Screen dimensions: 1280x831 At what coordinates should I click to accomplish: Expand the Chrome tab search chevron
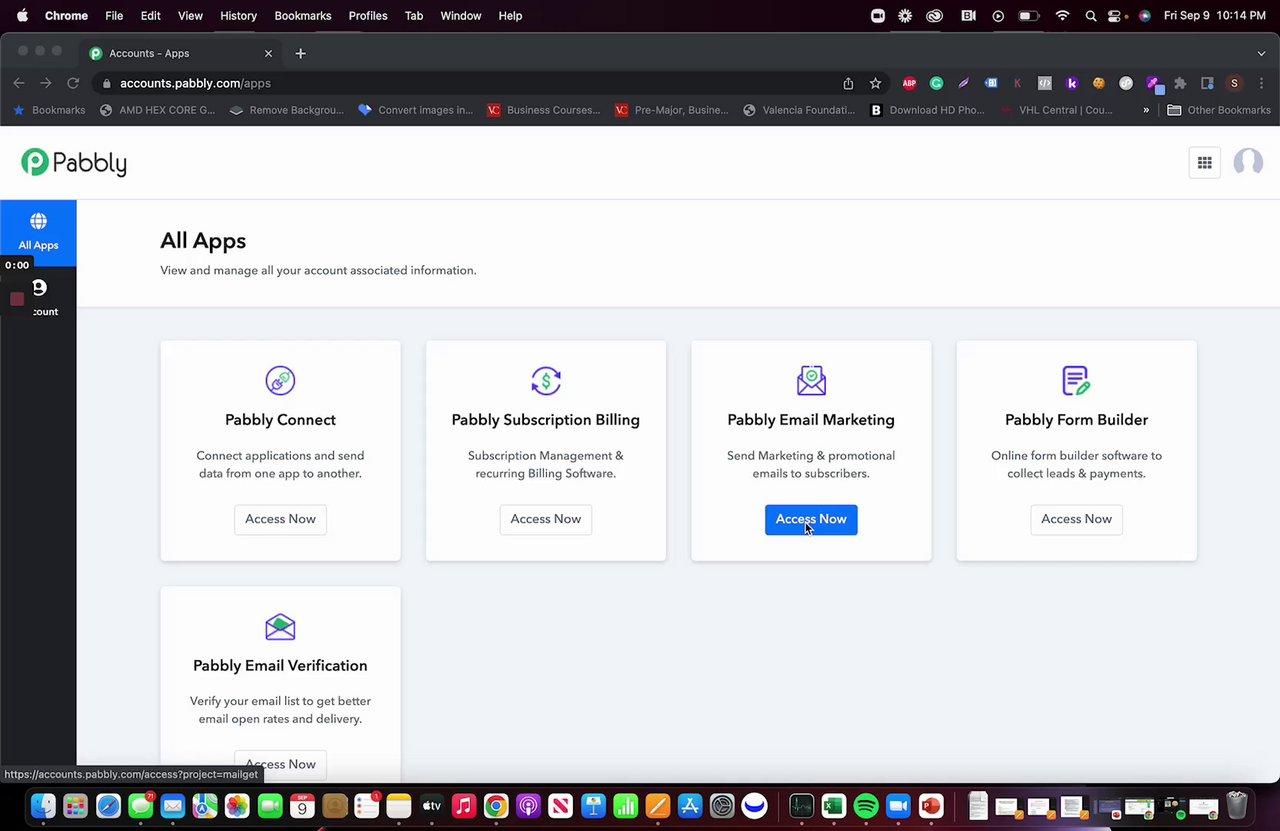click(x=1261, y=53)
